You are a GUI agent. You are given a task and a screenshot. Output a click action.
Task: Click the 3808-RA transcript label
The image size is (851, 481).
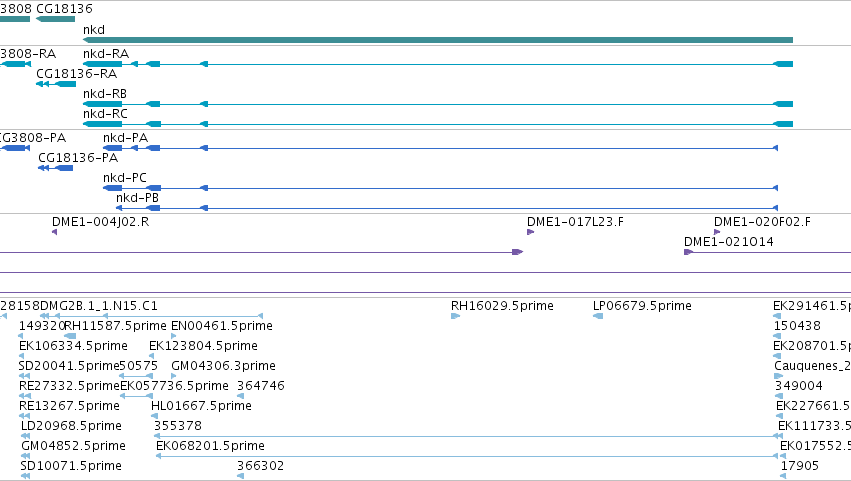(x=28, y=54)
